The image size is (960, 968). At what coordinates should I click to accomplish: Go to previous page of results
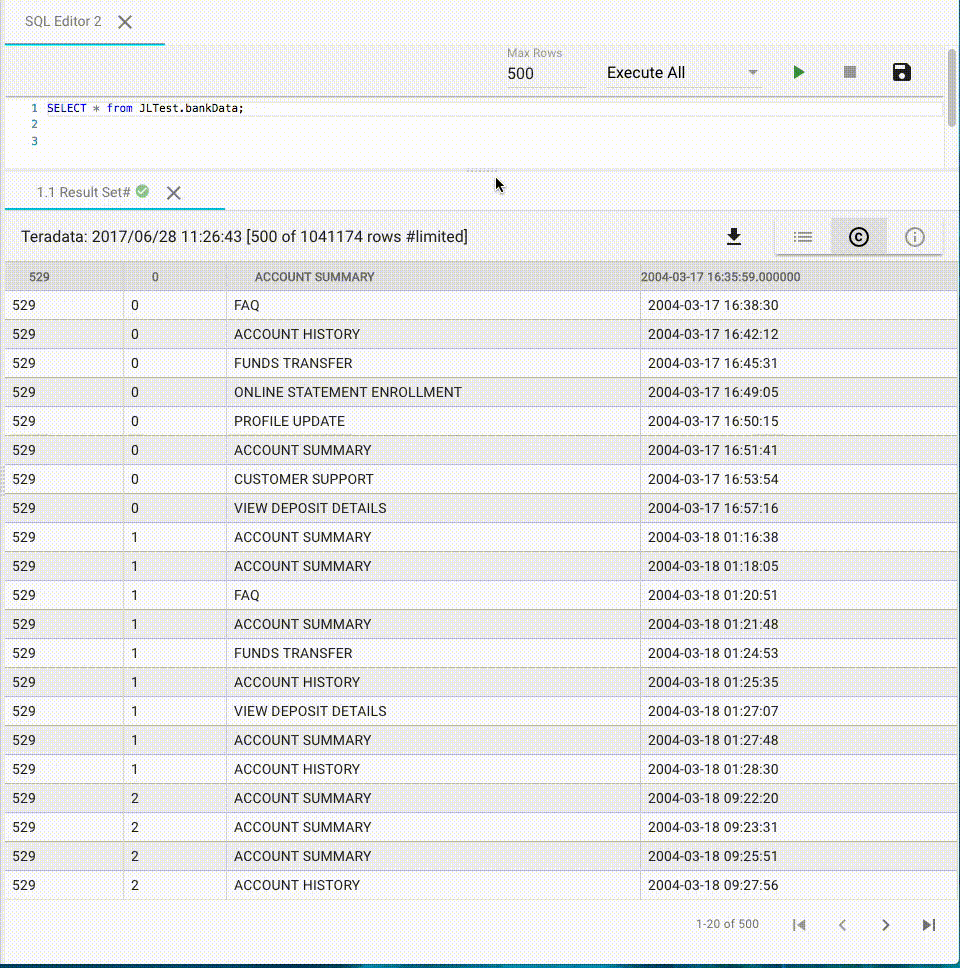tap(842, 925)
